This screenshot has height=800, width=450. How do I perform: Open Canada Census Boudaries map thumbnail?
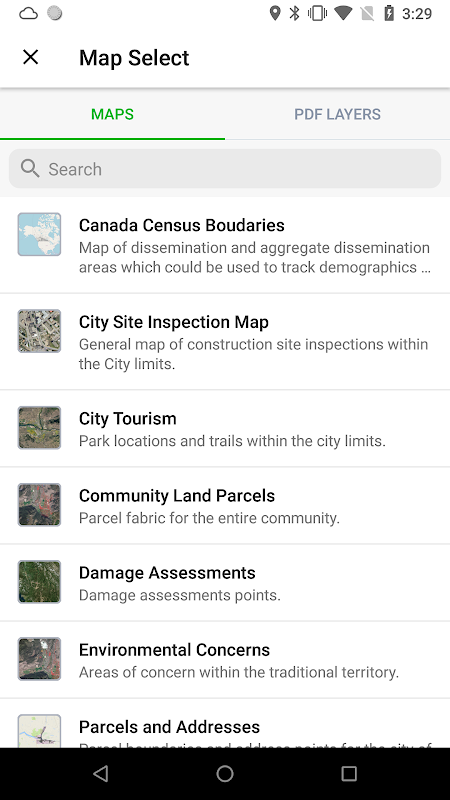click(39, 234)
